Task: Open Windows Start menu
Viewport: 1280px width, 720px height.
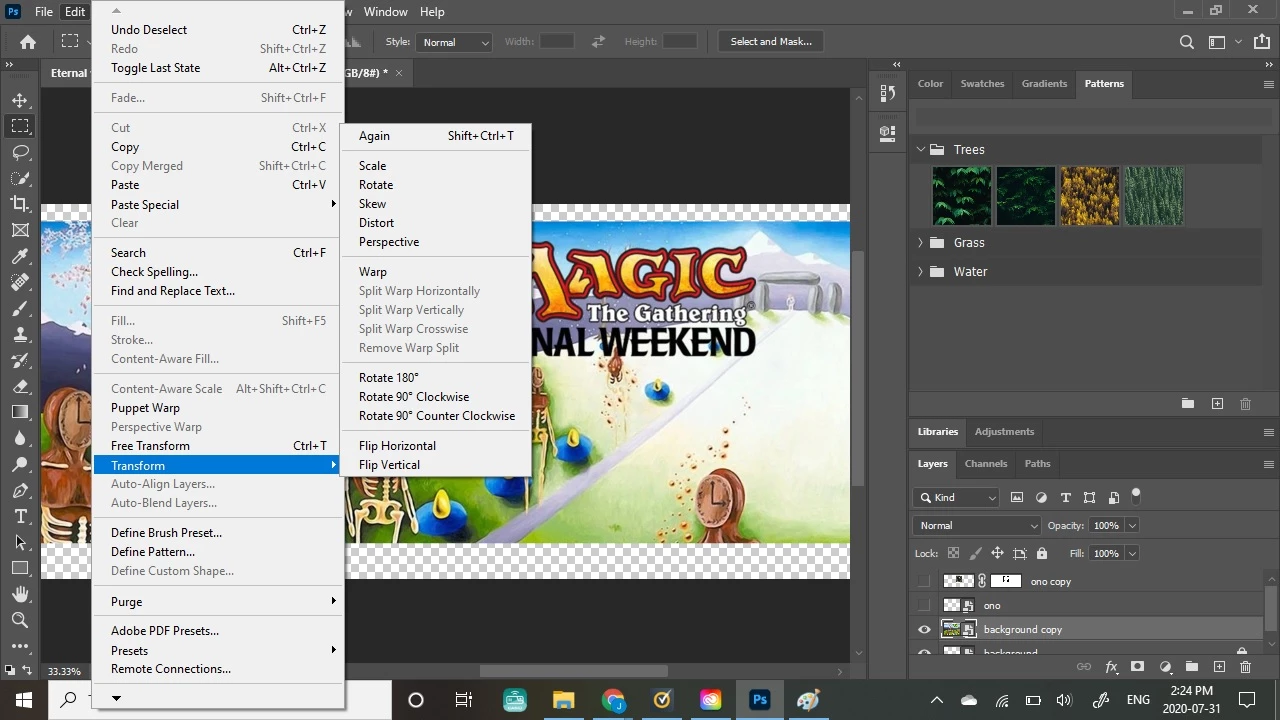Action: (23, 700)
